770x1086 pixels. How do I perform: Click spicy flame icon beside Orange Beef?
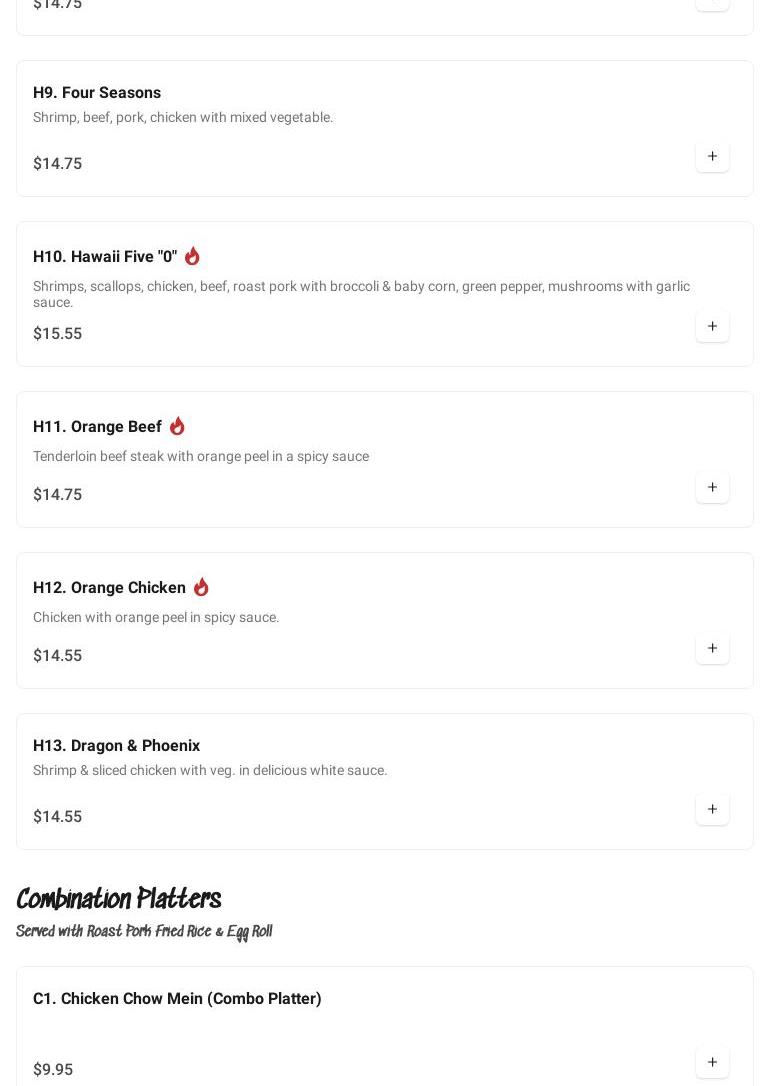(177, 426)
